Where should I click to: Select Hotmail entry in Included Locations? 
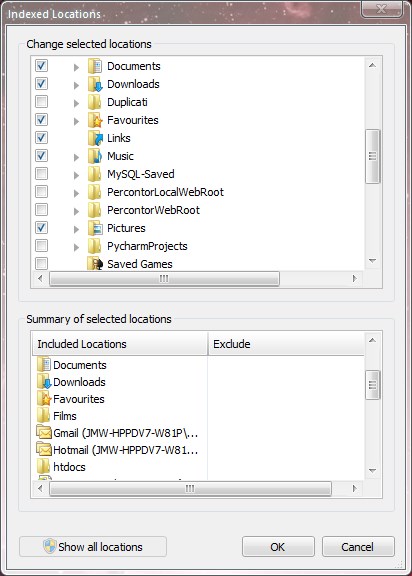pyautogui.click(x=118, y=450)
